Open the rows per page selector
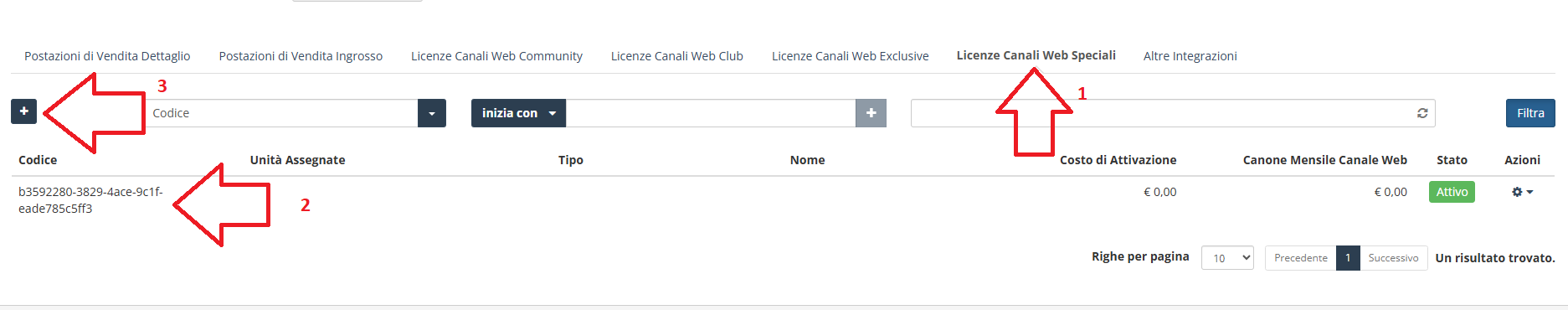The image size is (1568, 310). tap(1227, 258)
